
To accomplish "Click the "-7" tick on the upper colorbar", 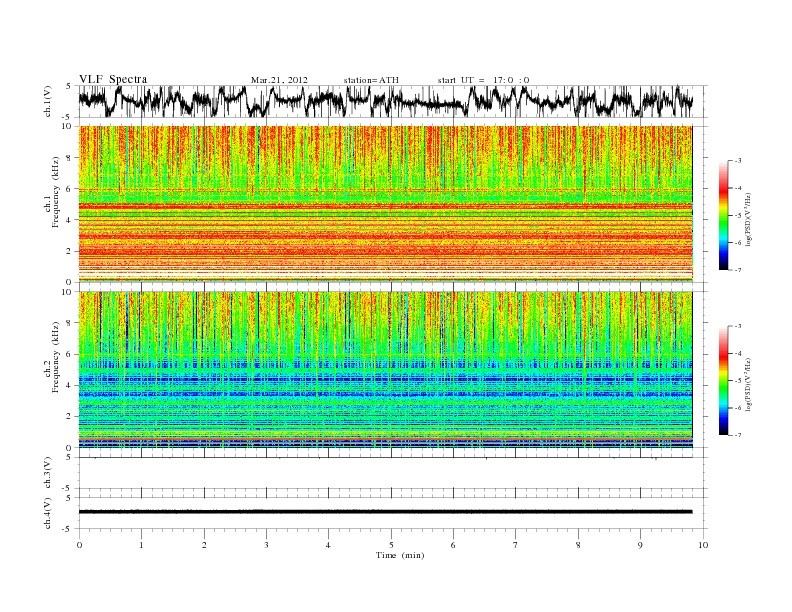I will [x=738, y=270].
